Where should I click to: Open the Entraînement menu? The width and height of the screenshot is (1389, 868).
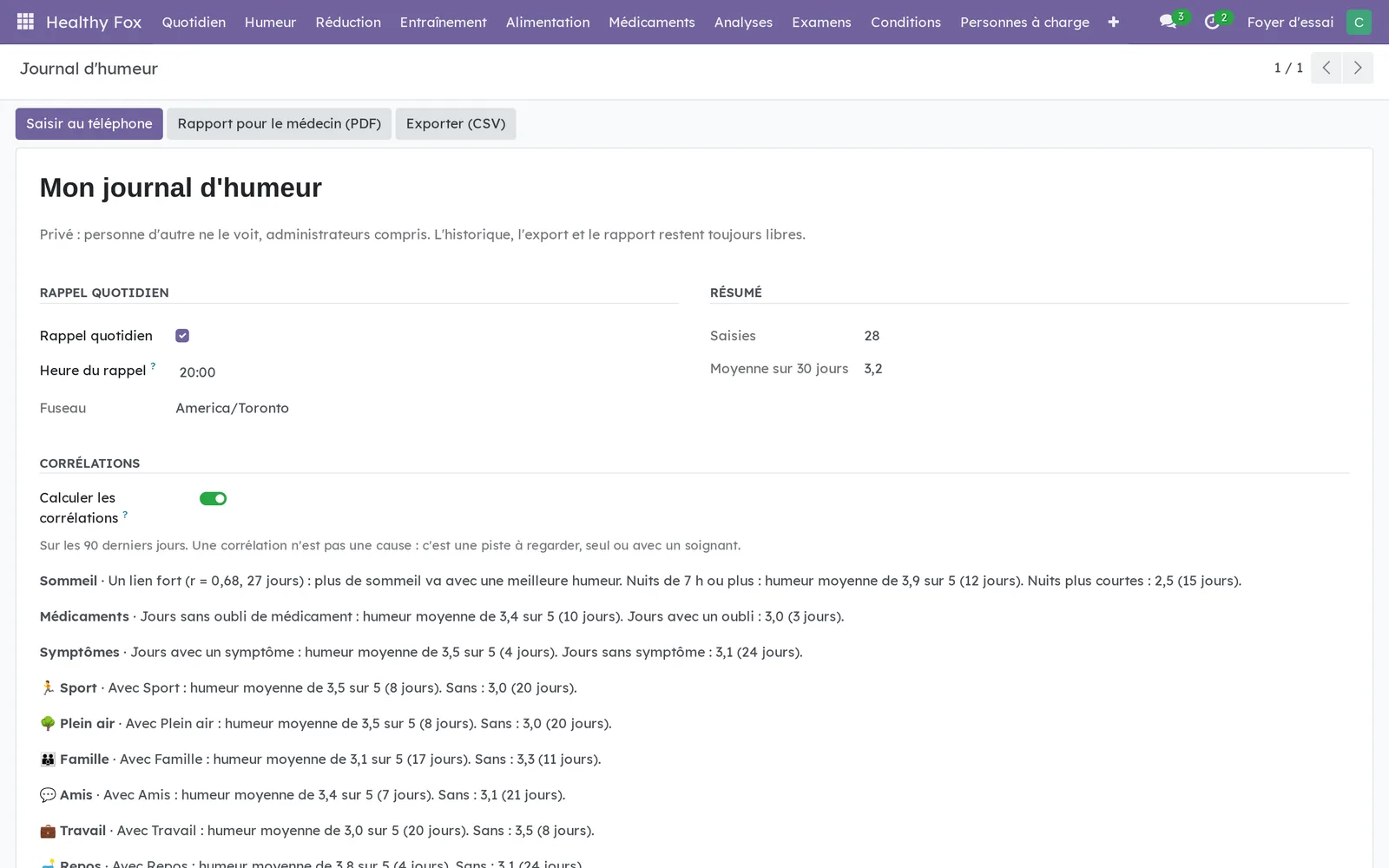click(x=444, y=22)
